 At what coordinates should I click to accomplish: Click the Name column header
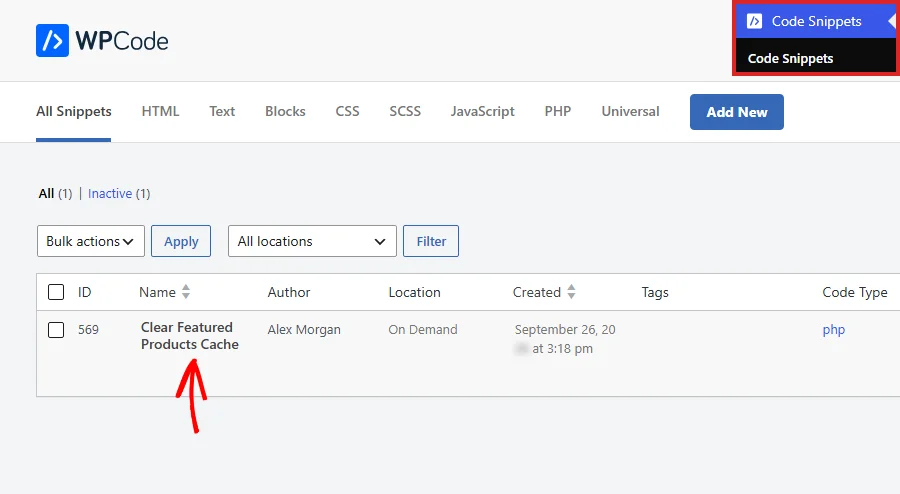pyautogui.click(x=157, y=292)
